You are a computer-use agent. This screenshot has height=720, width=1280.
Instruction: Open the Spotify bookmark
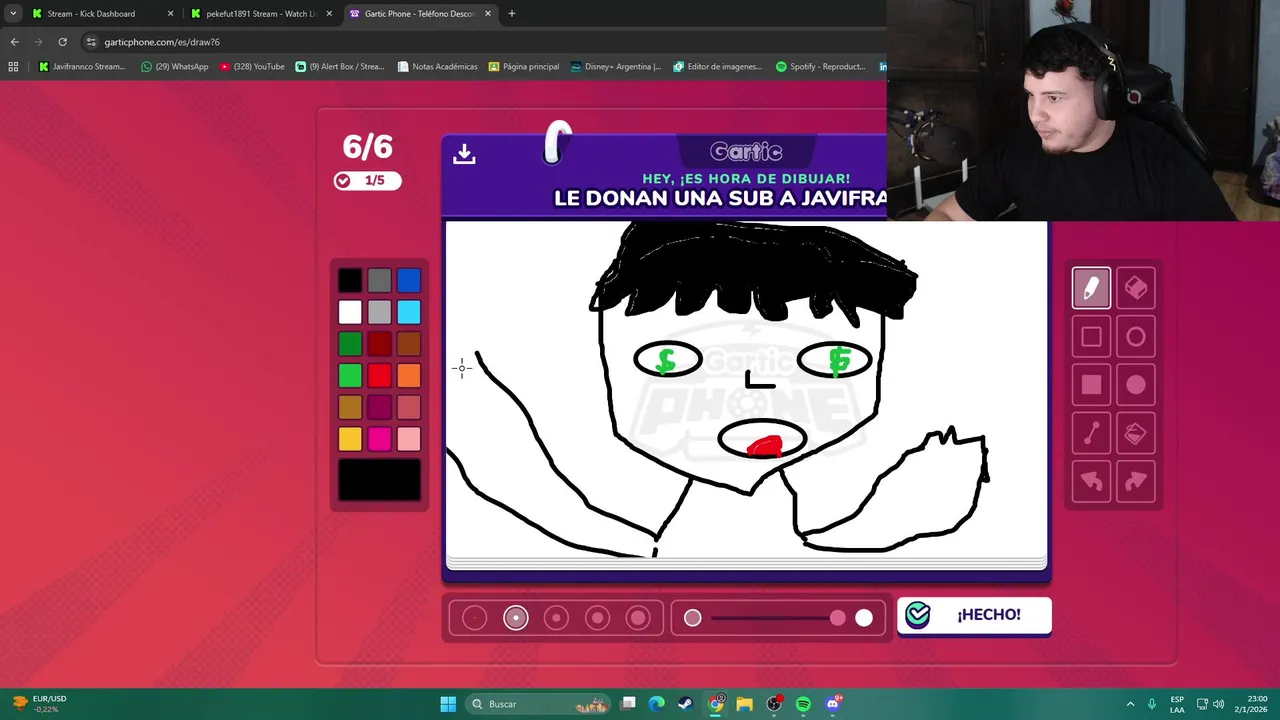coord(820,67)
